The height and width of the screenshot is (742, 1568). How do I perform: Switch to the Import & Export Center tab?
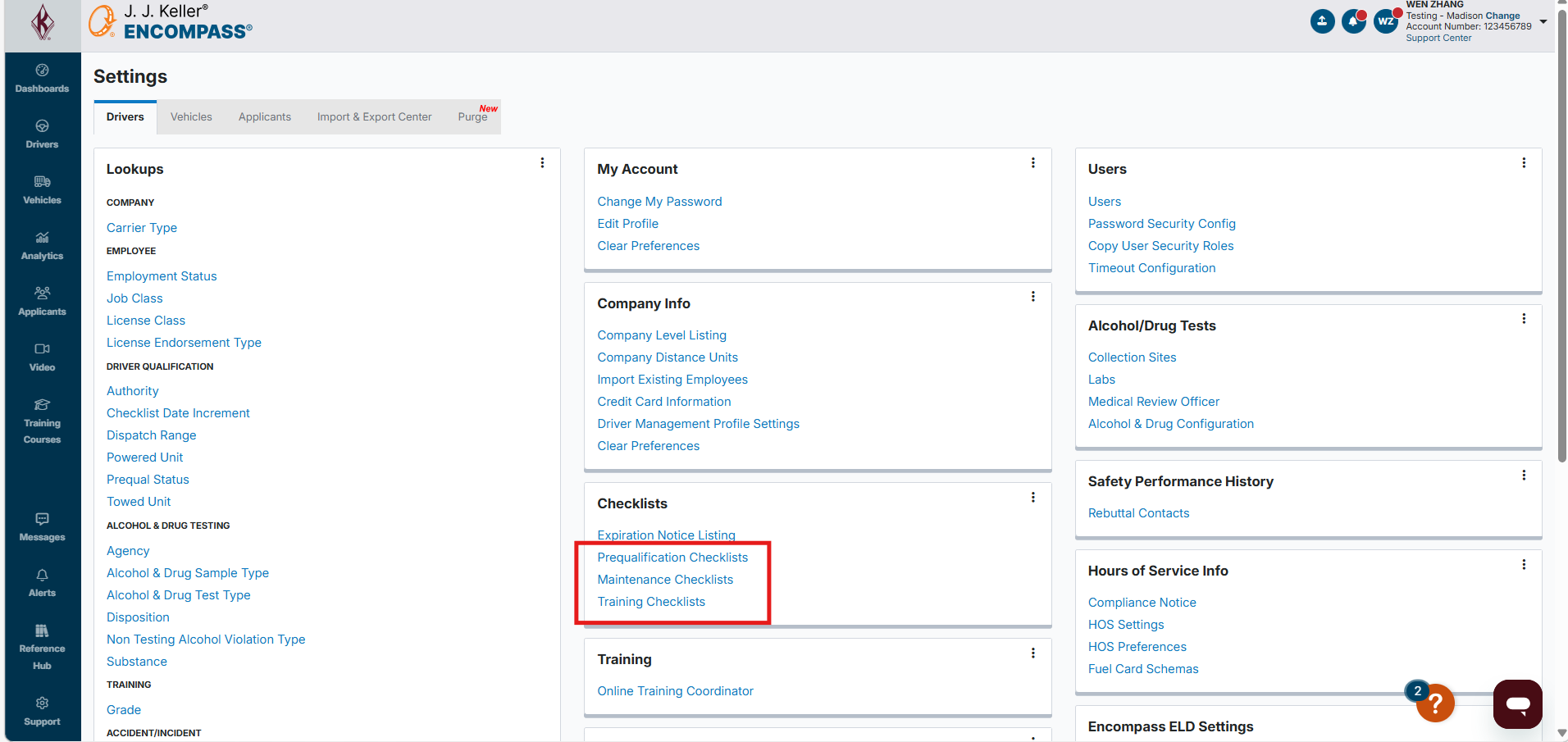pyautogui.click(x=375, y=117)
